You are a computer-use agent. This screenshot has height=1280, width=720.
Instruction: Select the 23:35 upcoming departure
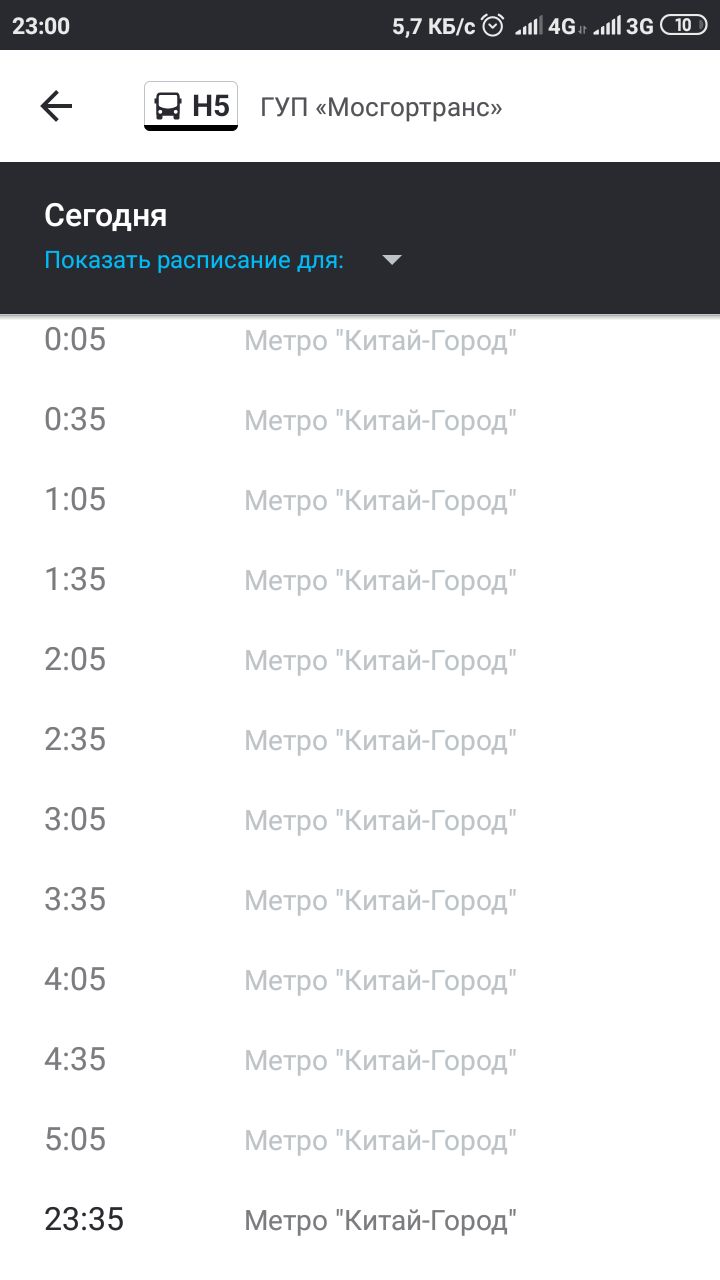360,1220
